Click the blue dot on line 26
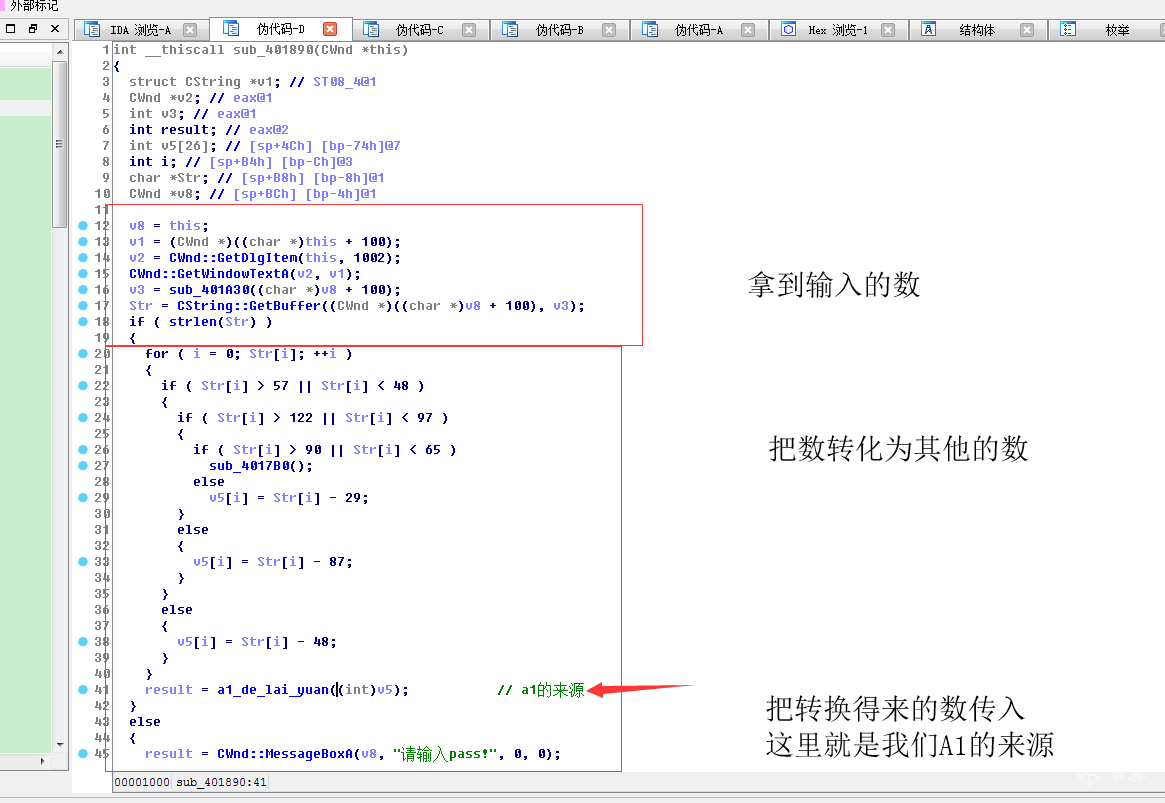 tap(83, 449)
